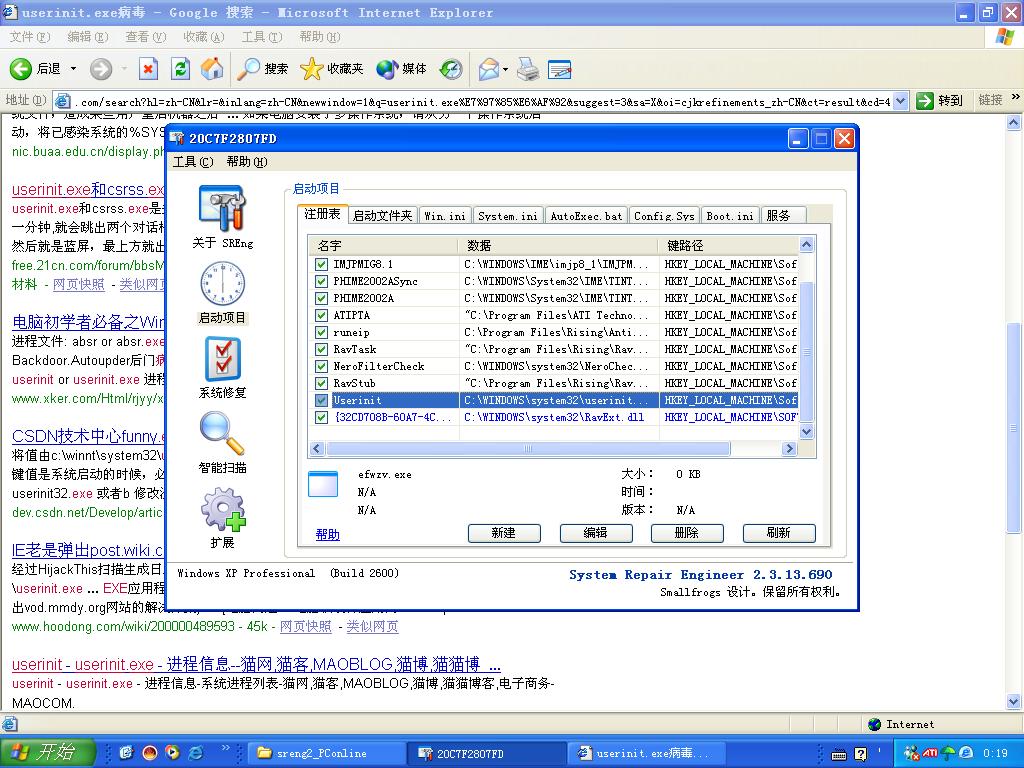Open SREng Tools (工具) menu
Screen dimensions: 1024x768
192,161
